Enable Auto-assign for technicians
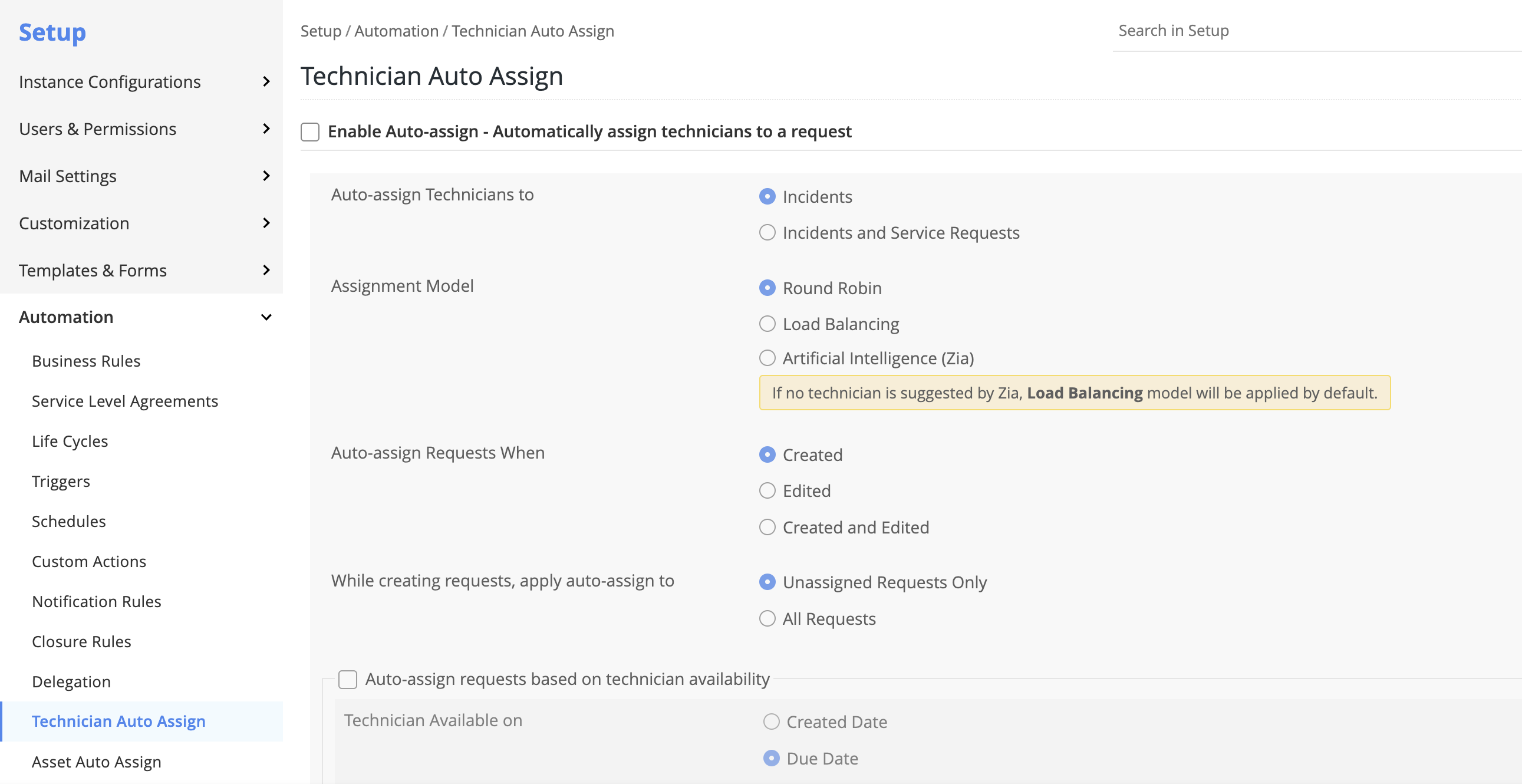This screenshot has width=1522, height=784. tap(309, 131)
